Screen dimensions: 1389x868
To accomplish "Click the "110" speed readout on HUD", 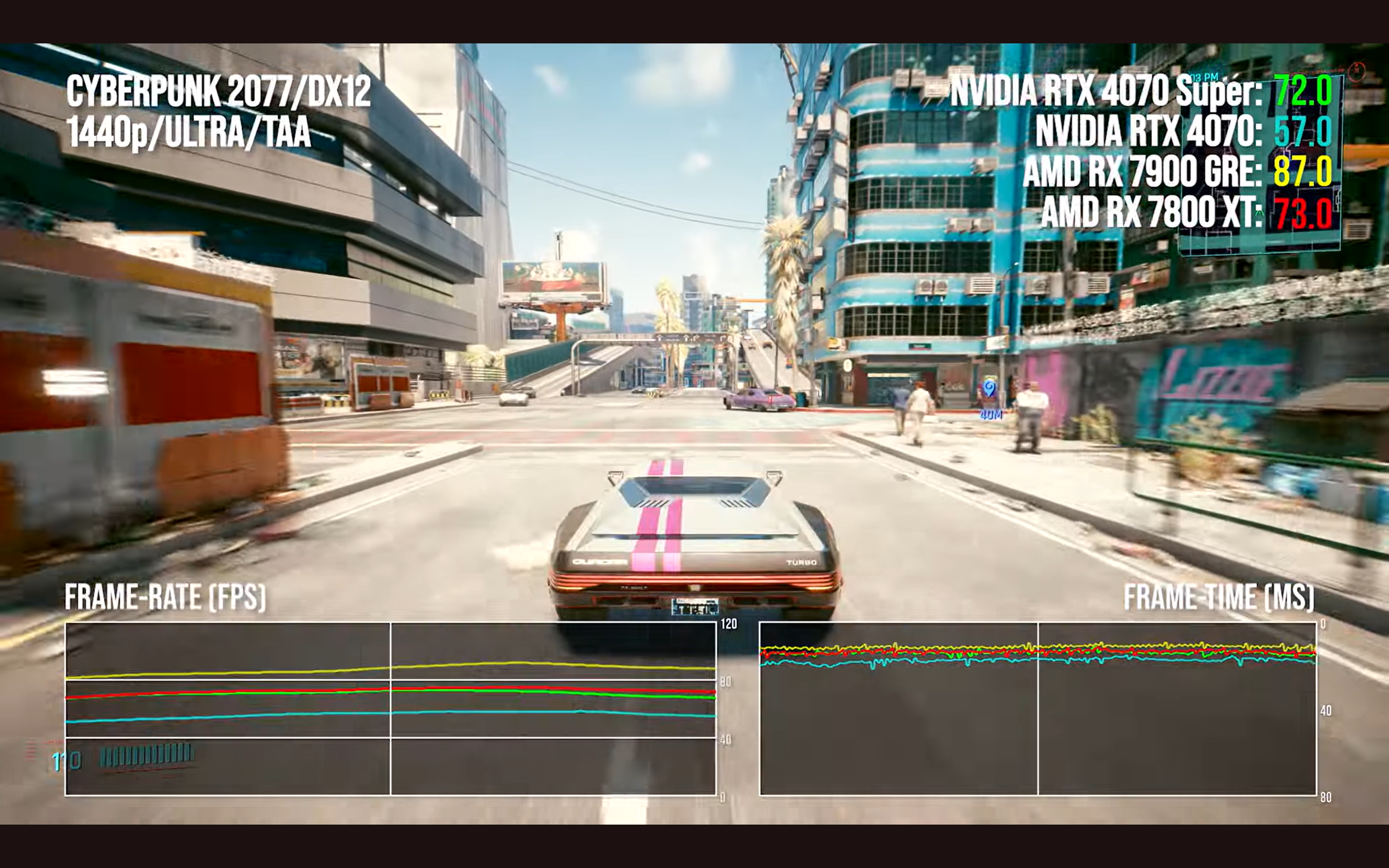I will (x=67, y=762).
